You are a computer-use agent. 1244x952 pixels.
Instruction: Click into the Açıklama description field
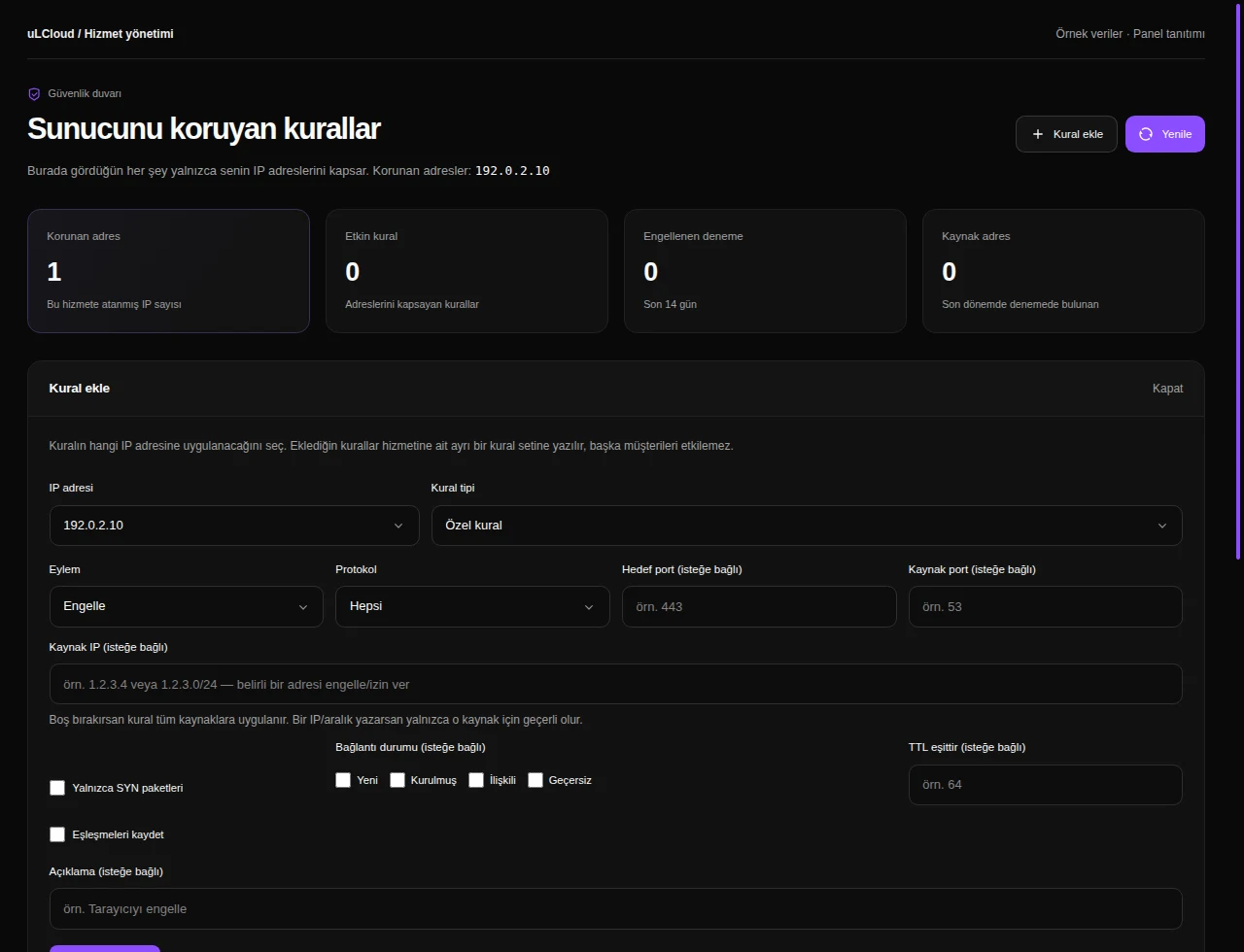616,909
